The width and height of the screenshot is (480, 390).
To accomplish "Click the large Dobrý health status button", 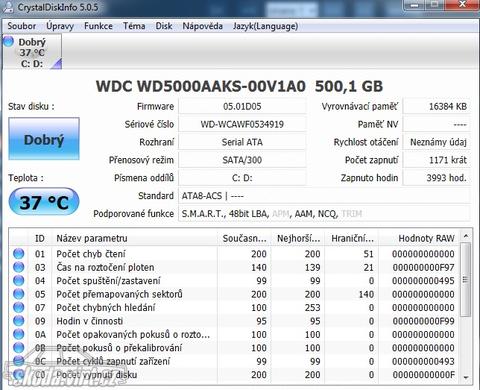I will pyautogui.click(x=44, y=139).
